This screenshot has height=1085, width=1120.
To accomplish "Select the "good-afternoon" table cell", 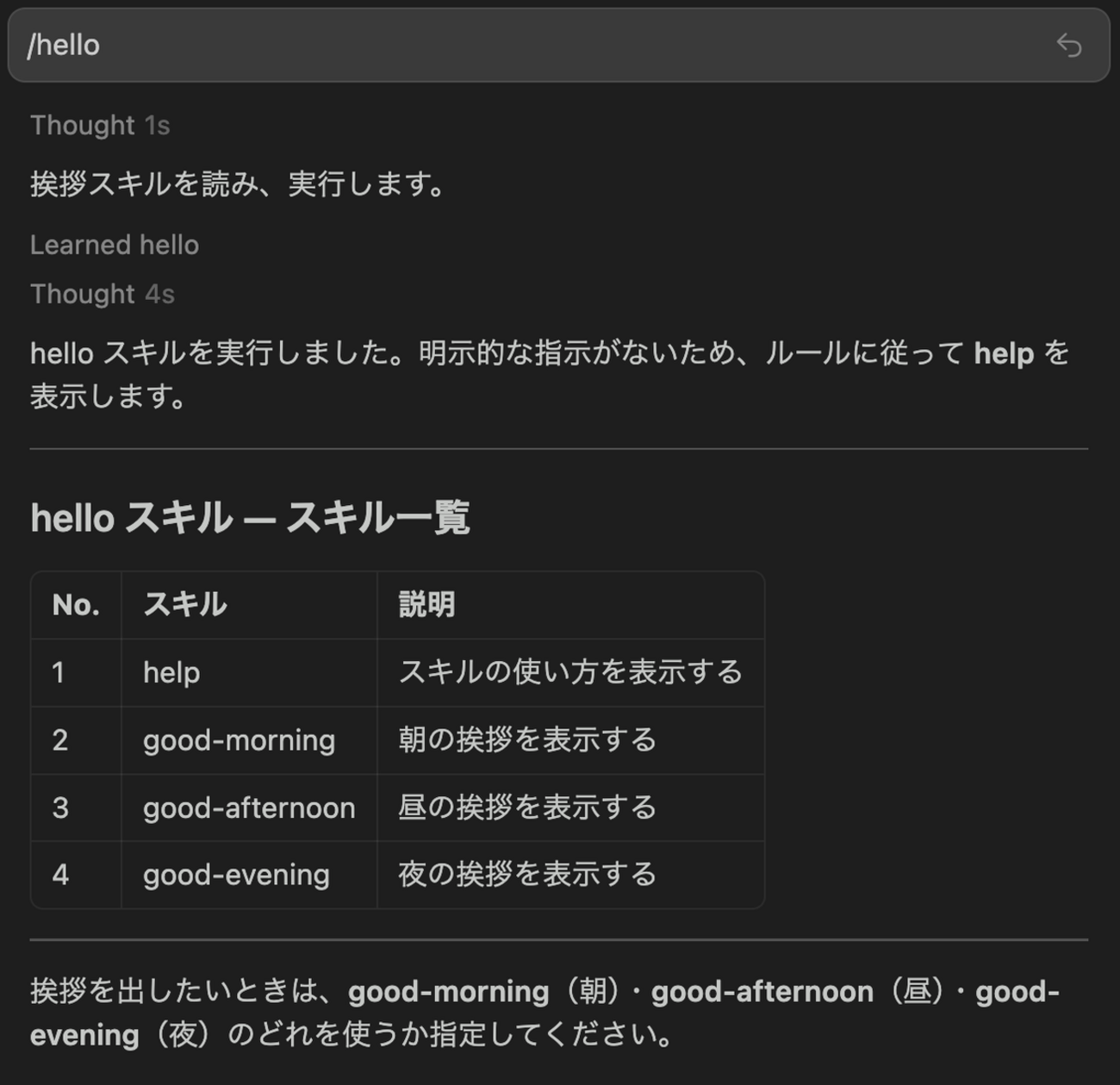I will pyautogui.click(x=249, y=808).
